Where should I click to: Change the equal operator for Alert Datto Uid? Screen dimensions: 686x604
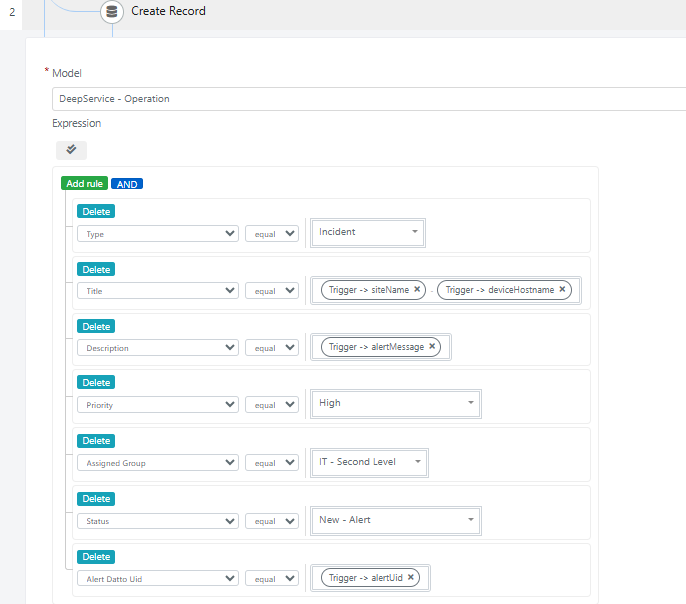272,579
